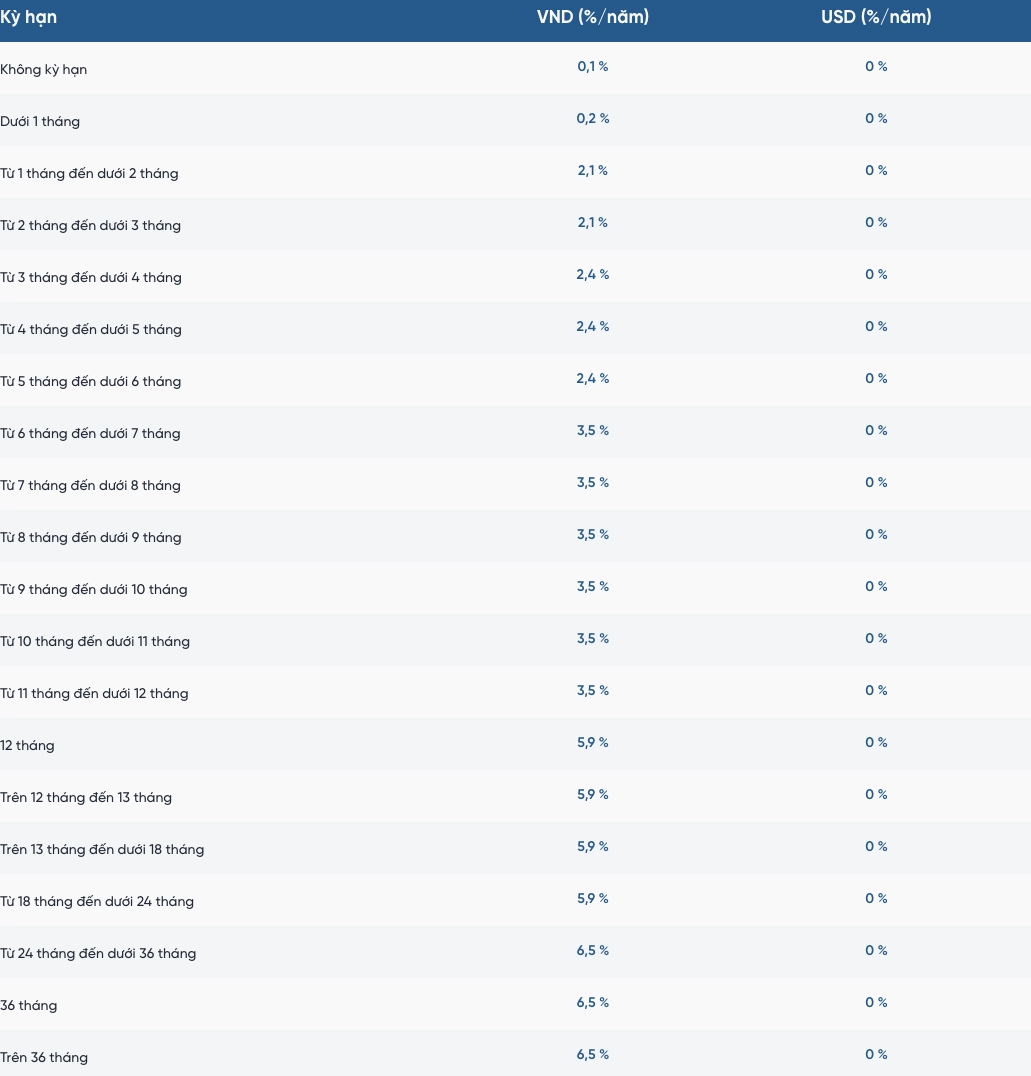The height and width of the screenshot is (1076, 1031).
Task: Click the 0,1 % VND rate
Action: (592, 67)
